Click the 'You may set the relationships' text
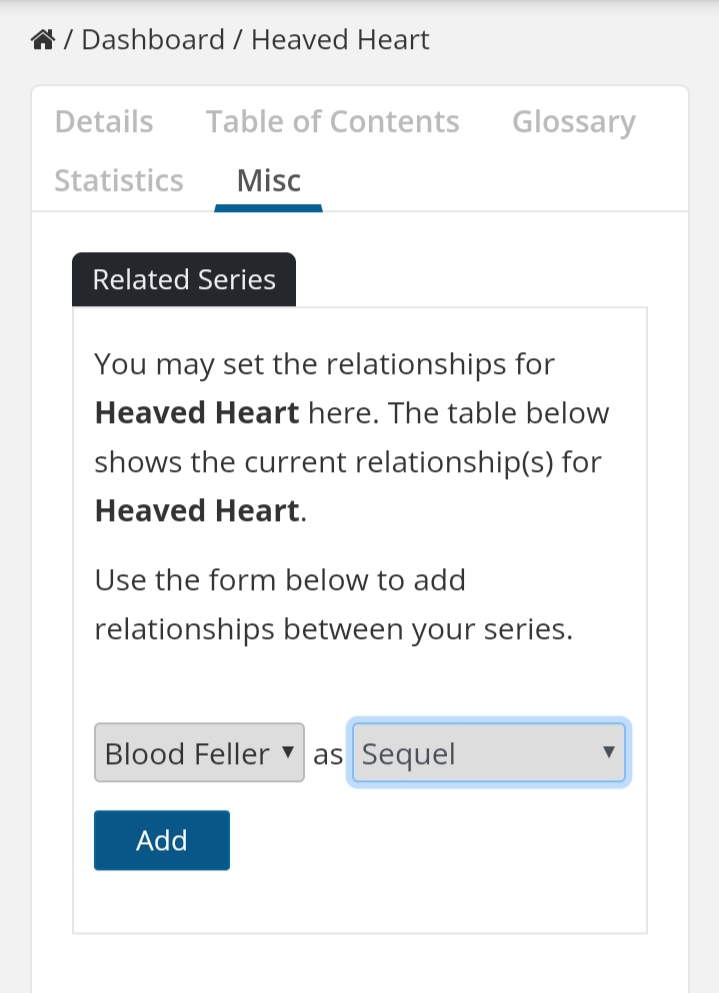 pos(324,364)
